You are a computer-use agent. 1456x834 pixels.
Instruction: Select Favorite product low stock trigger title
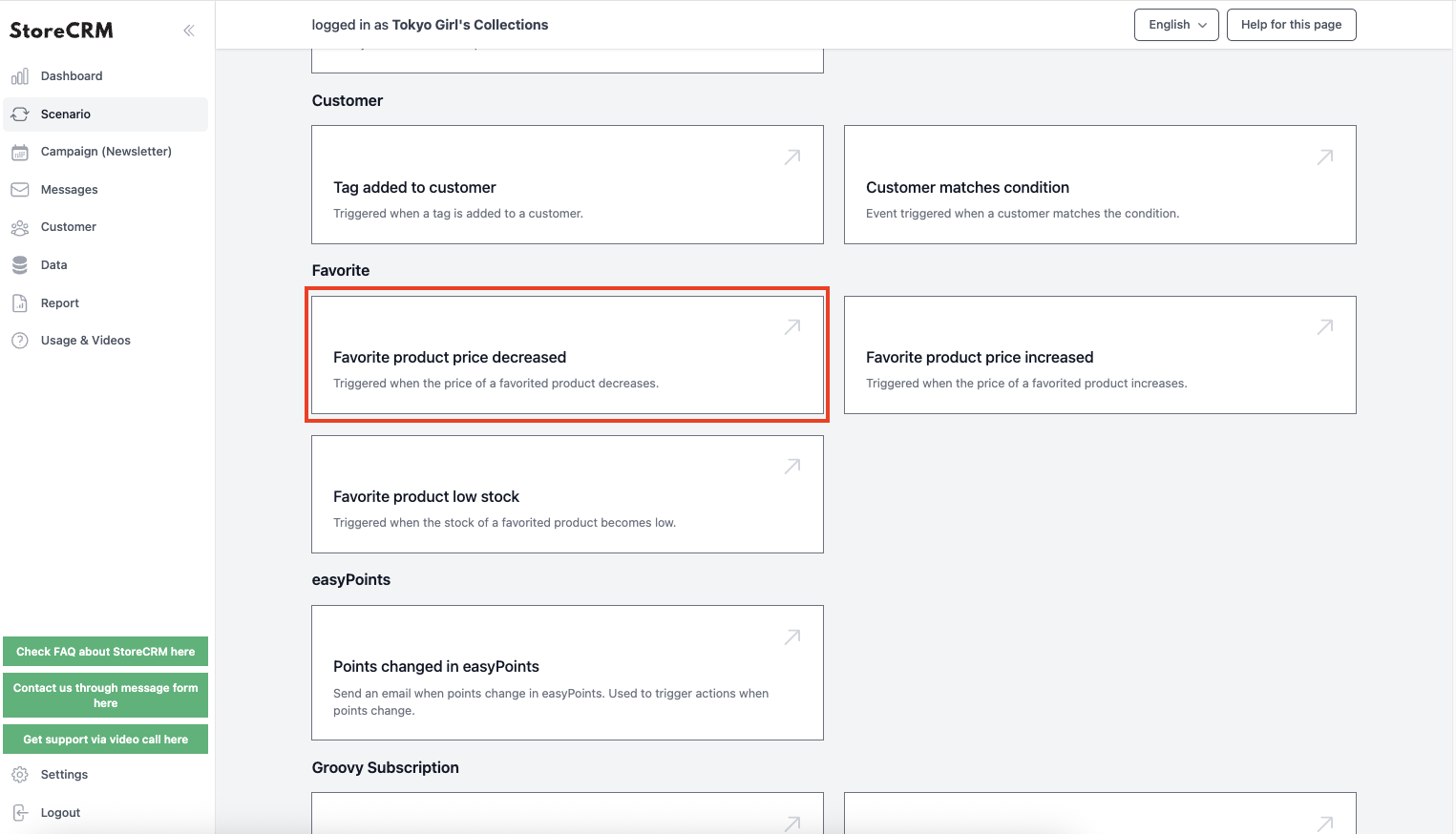(426, 497)
